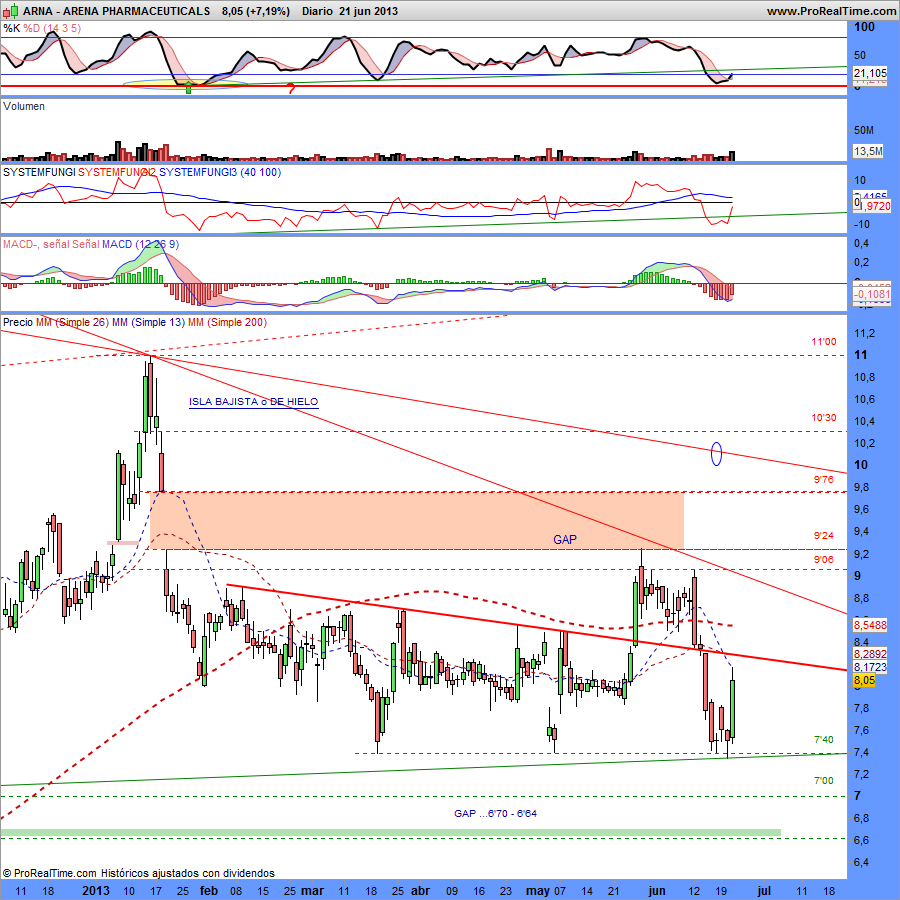Image resolution: width=900 pixels, height=900 pixels.
Task: Click the GAP ...6'70 - 6'64 annotation
Action: [x=495, y=813]
